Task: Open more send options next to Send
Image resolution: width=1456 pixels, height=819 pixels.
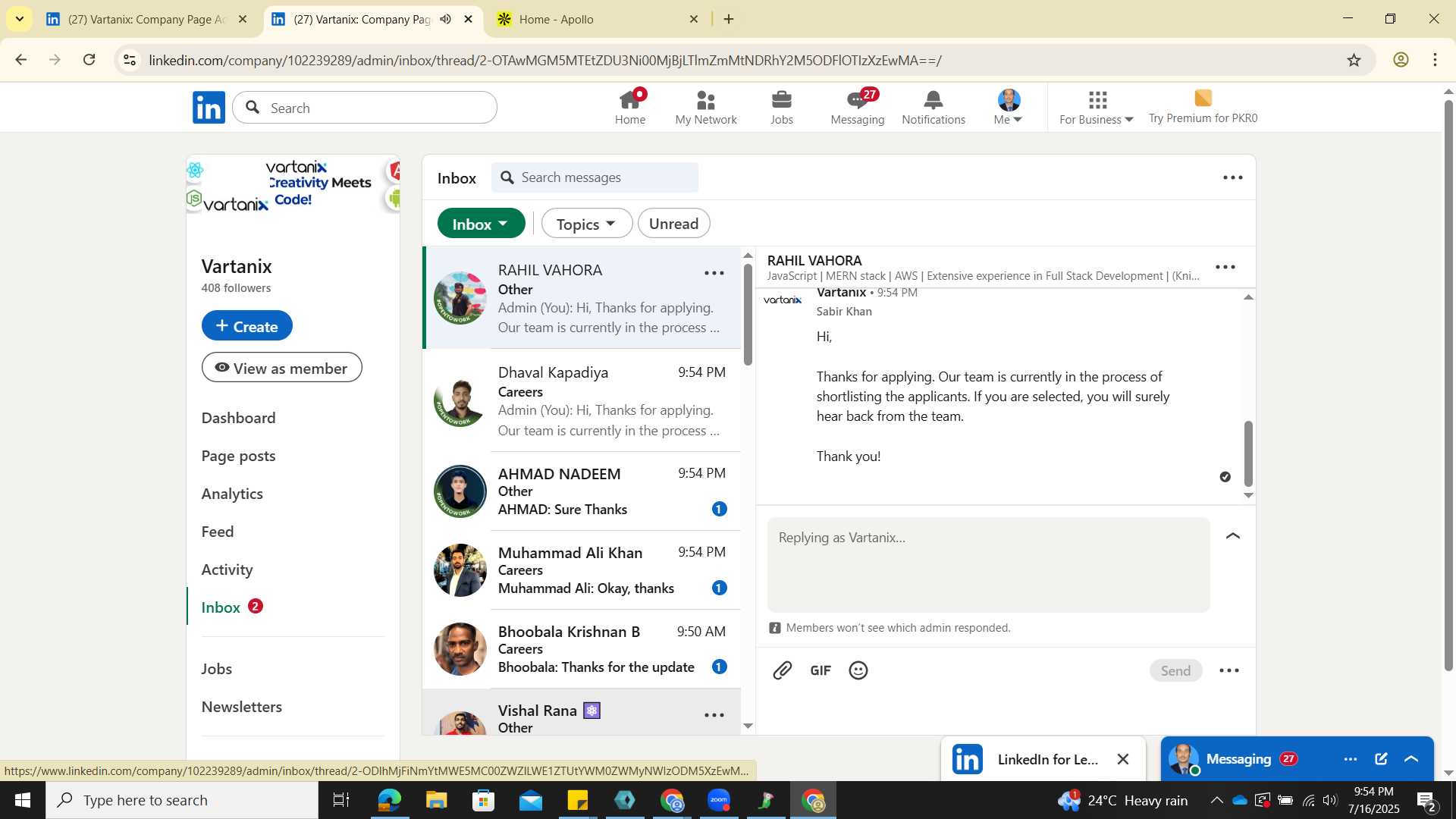Action: pos(1229,670)
